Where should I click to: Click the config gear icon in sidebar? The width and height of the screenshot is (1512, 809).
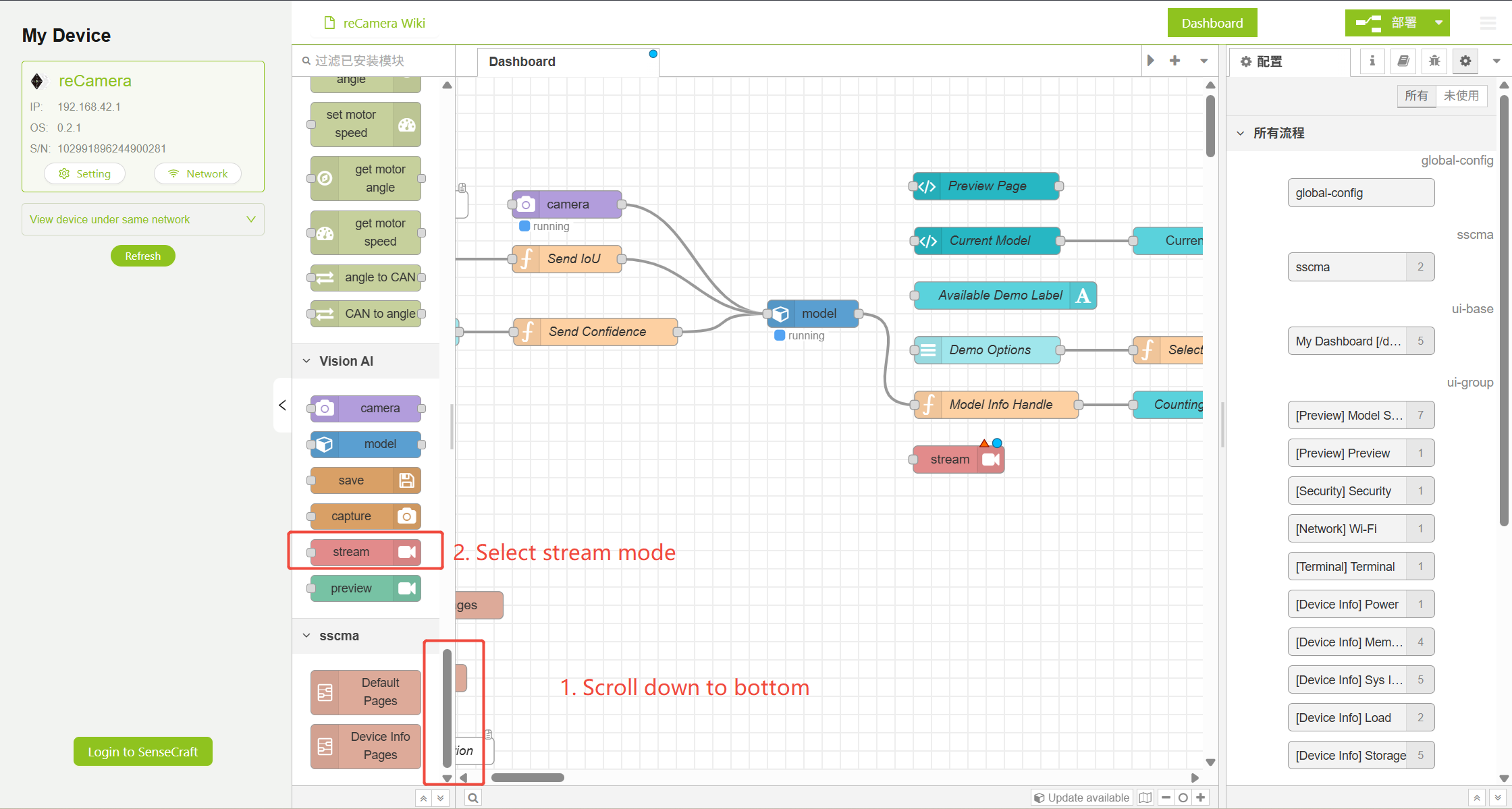tap(1465, 61)
